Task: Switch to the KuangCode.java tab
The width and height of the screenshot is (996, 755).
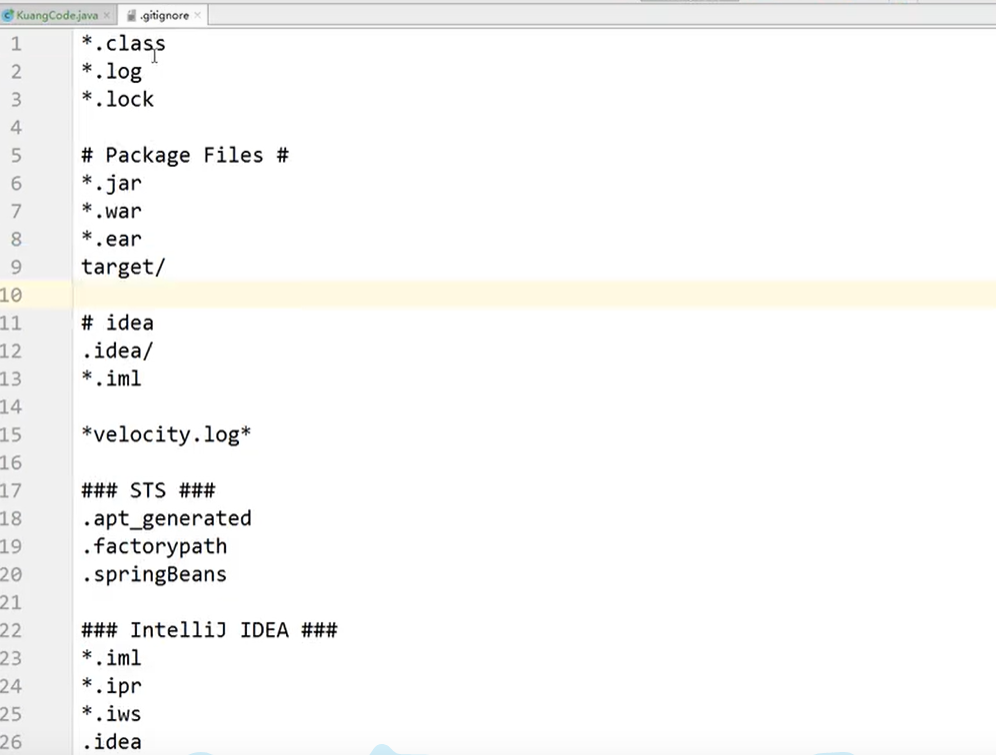Action: [x=57, y=15]
